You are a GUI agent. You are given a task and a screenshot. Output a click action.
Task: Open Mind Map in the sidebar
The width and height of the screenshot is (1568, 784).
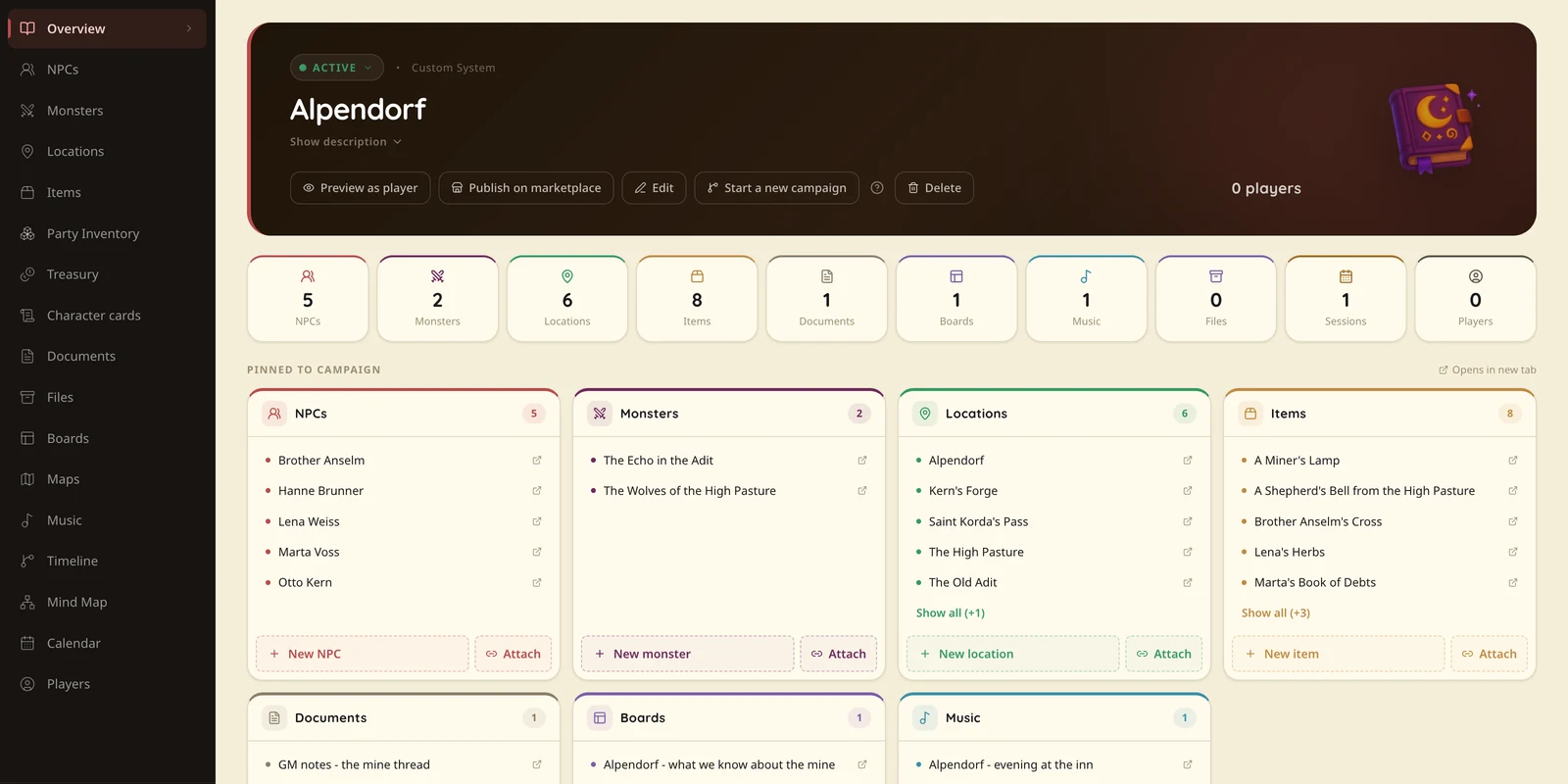coord(108,602)
